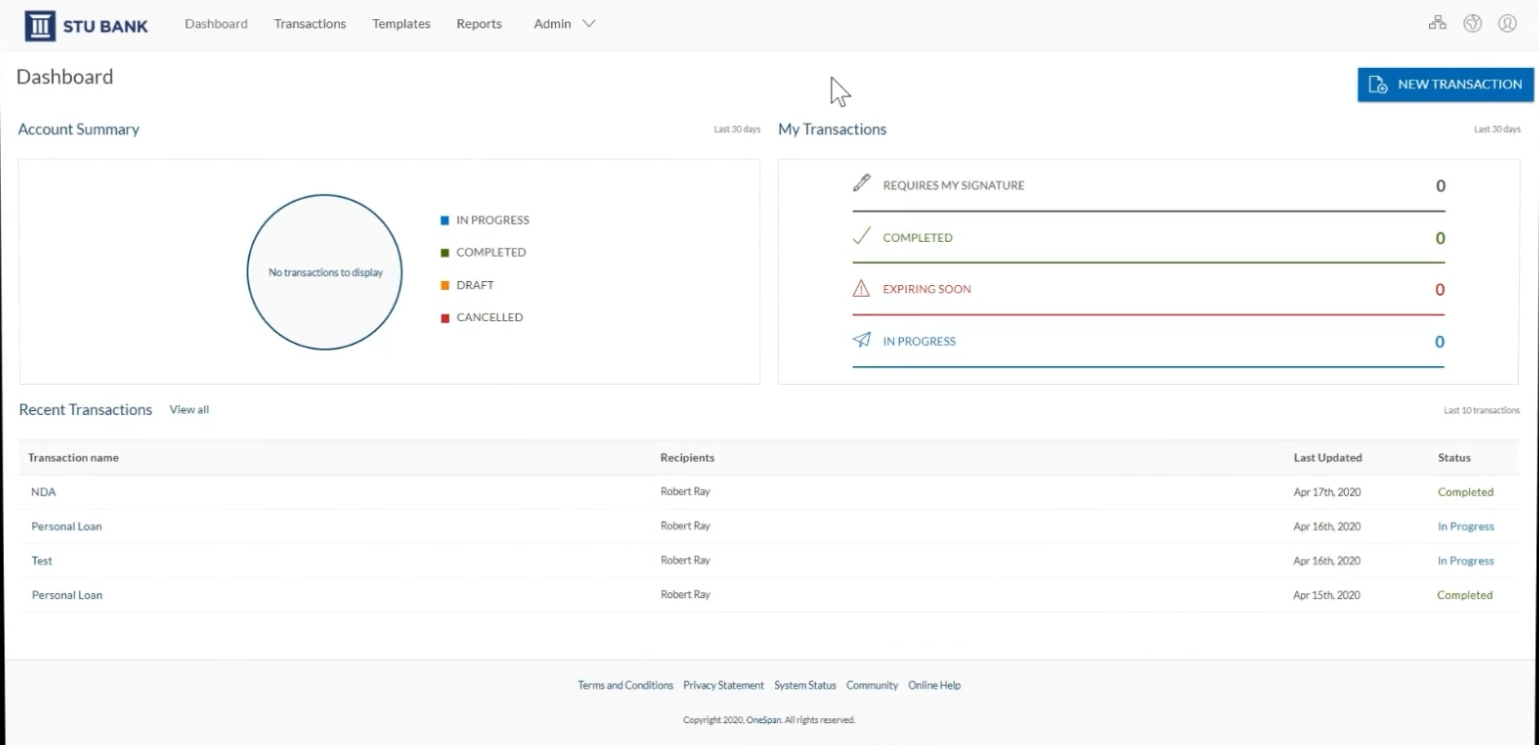Open the user profile account icon
The width and height of the screenshot is (1539, 745).
1507,23
